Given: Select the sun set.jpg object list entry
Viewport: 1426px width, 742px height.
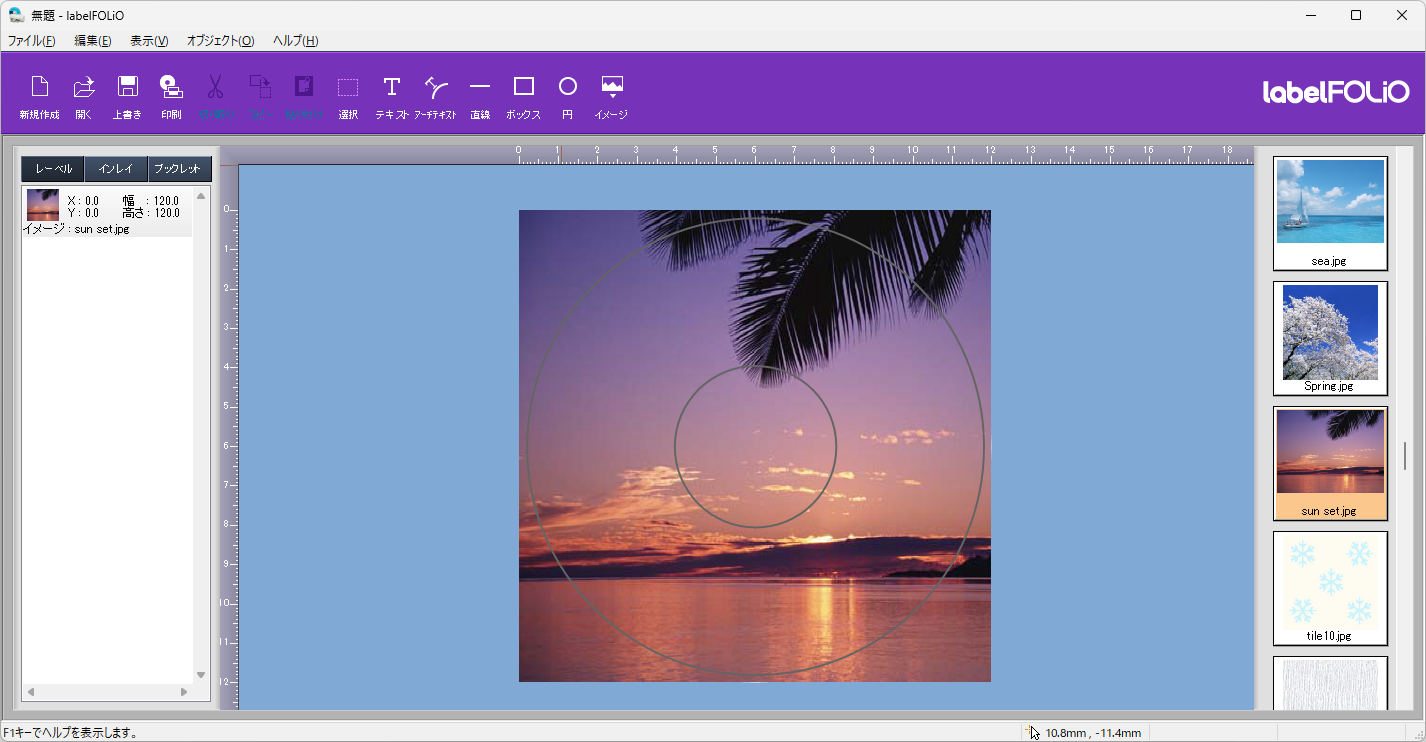Looking at the screenshot, I should [x=107, y=212].
